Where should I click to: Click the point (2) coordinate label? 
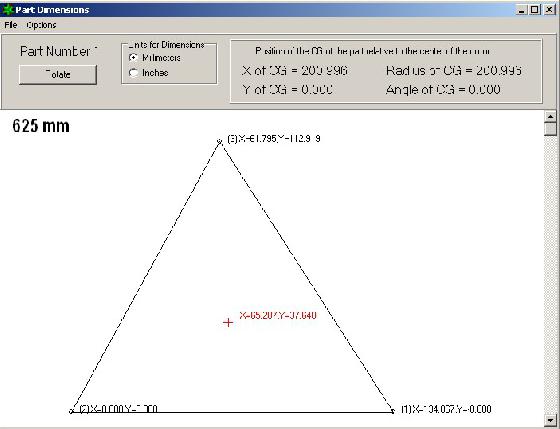(x=118, y=409)
